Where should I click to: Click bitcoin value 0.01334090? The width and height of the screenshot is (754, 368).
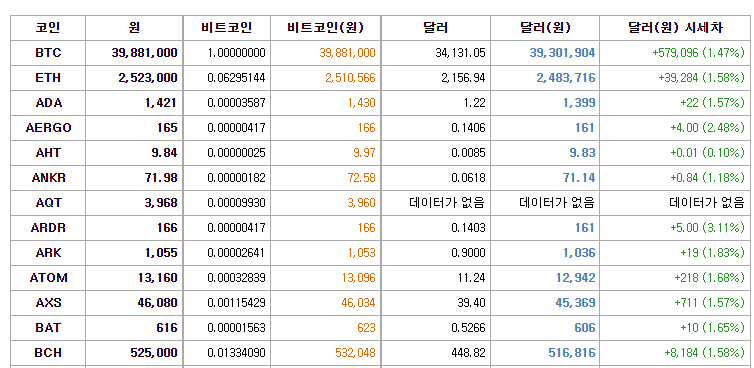coord(236,353)
